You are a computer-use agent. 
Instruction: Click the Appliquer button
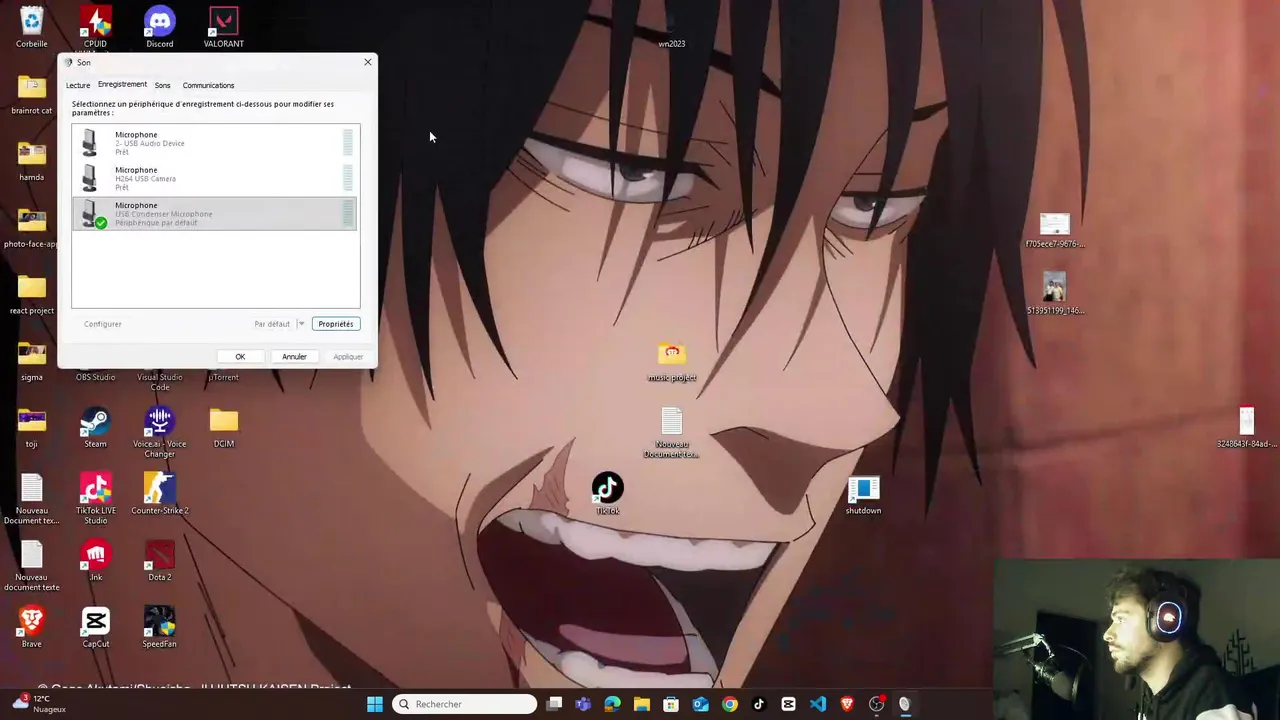tap(348, 357)
